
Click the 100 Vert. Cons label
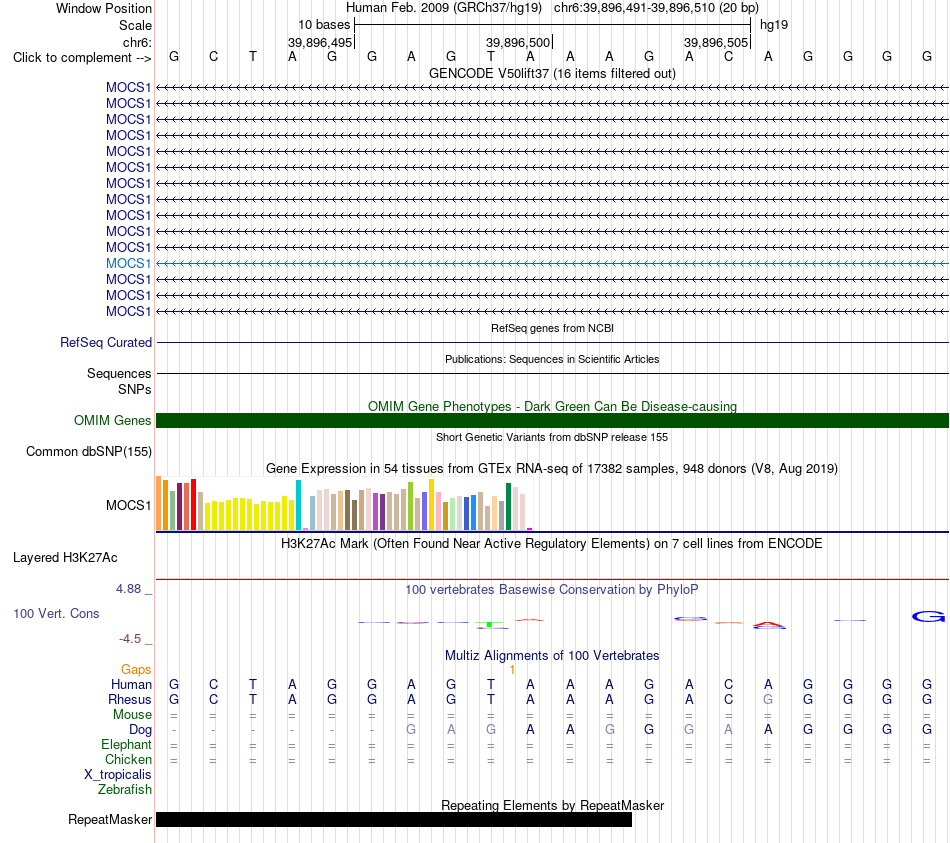(56, 613)
